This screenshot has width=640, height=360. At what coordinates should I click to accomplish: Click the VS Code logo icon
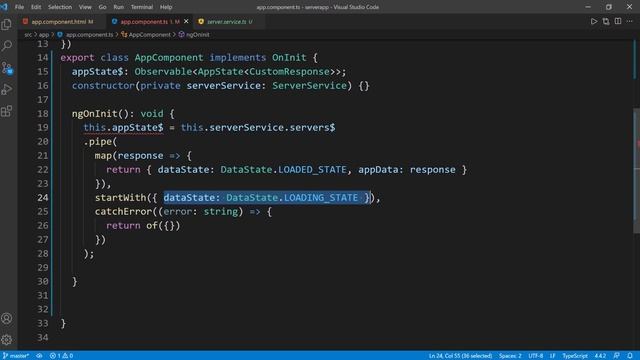(4, 7)
